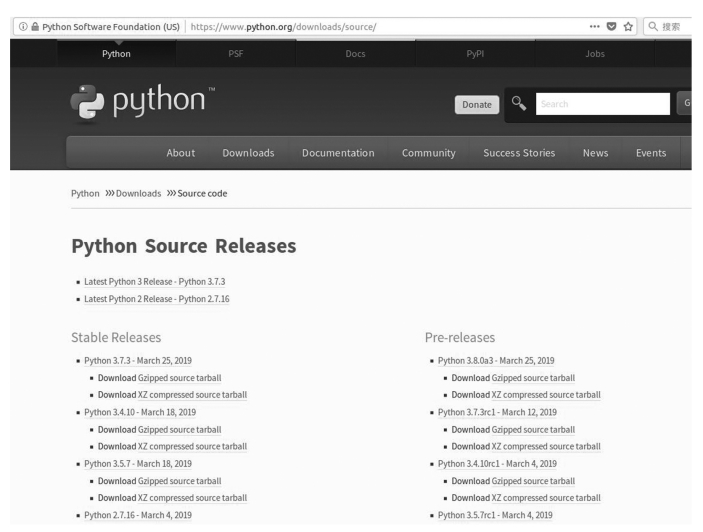Viewport: 703px width, 532px height.
Task: Open the Docs top tab
Action: click(x=355, y=54)
